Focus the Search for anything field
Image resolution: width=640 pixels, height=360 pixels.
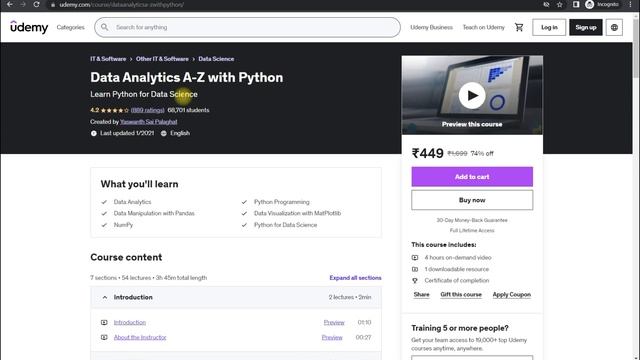(x=247, y=27)
